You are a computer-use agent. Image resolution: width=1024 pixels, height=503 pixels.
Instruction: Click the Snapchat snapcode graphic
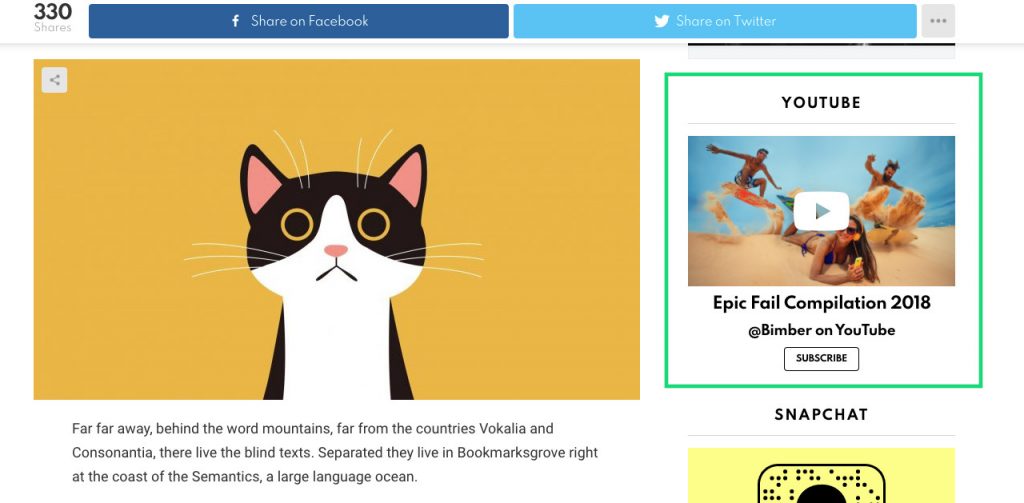pyautogui.click(x=821, y=483)
